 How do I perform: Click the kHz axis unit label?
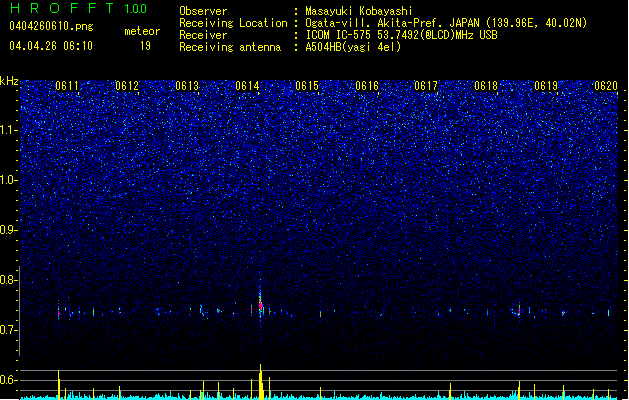click(x=9, y=81)
